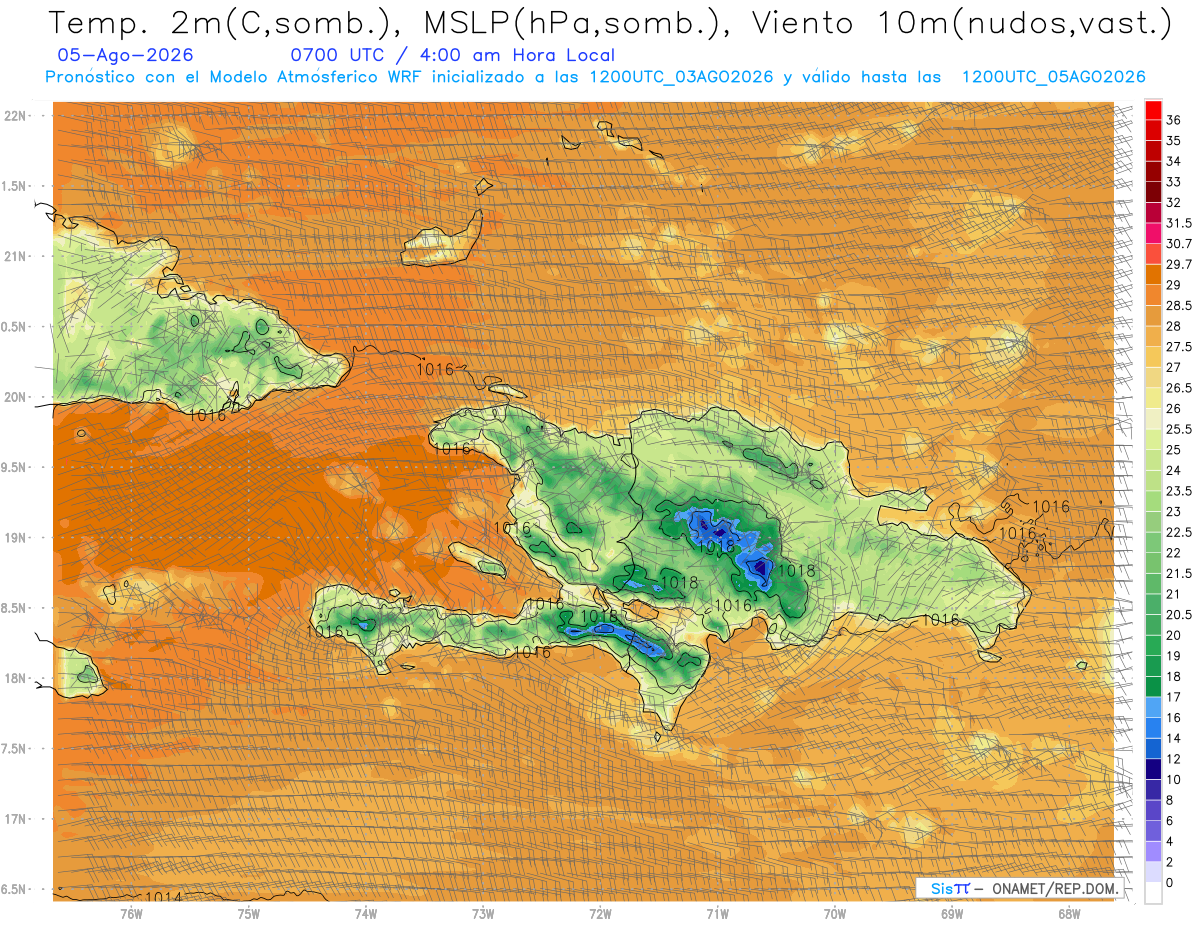Click the '1200UTC_05AGO2026' valid-until time
The image size is (1200, 927).
click(x=1053, y=77)
